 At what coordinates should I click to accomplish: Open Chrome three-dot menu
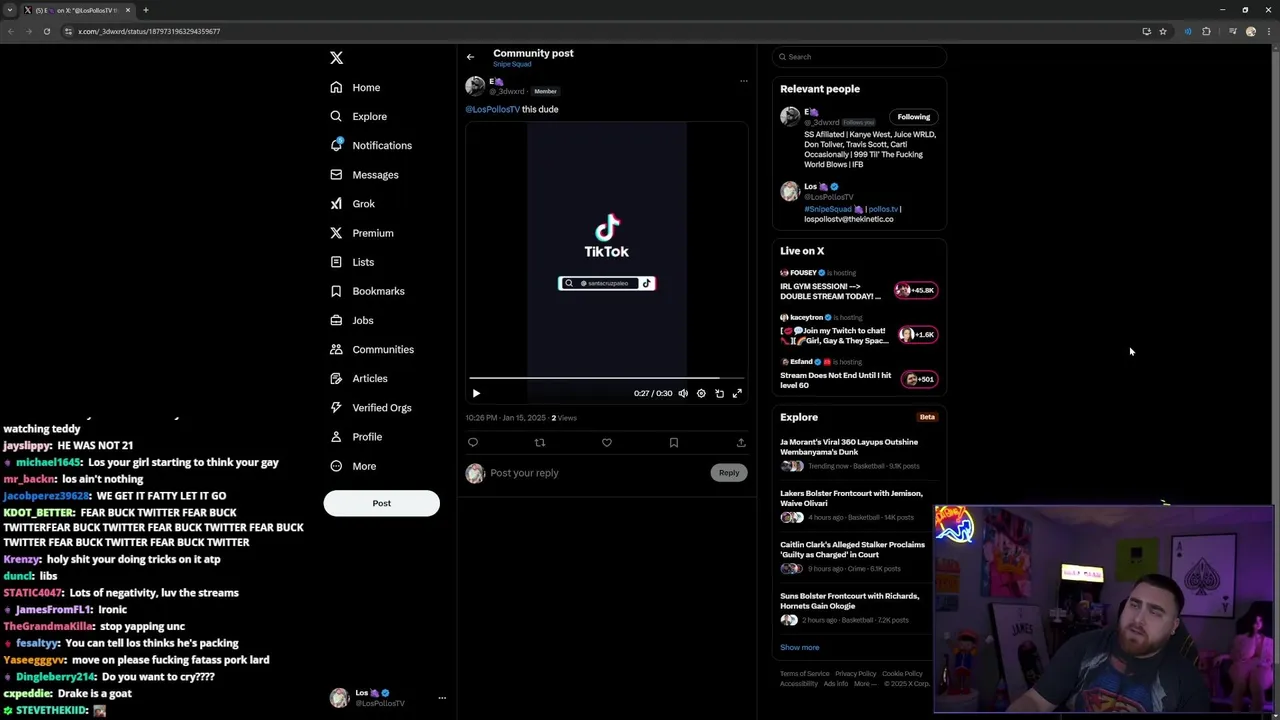[x=1268, y=31]
